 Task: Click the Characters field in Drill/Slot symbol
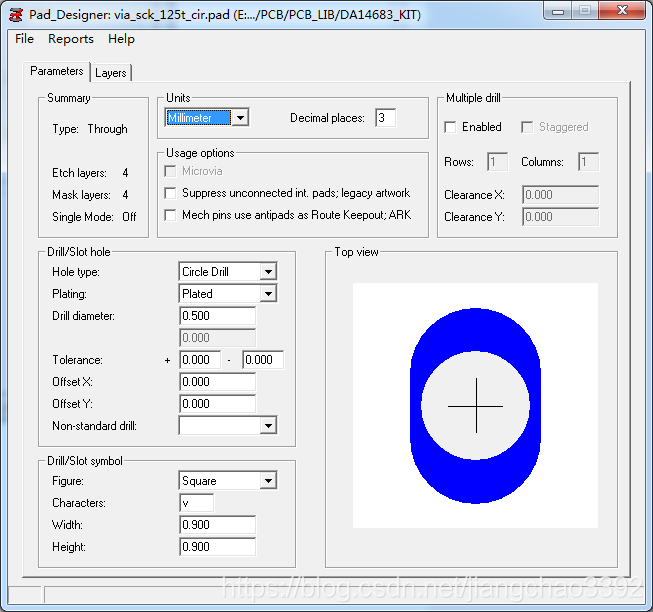[x=196, y=503]
